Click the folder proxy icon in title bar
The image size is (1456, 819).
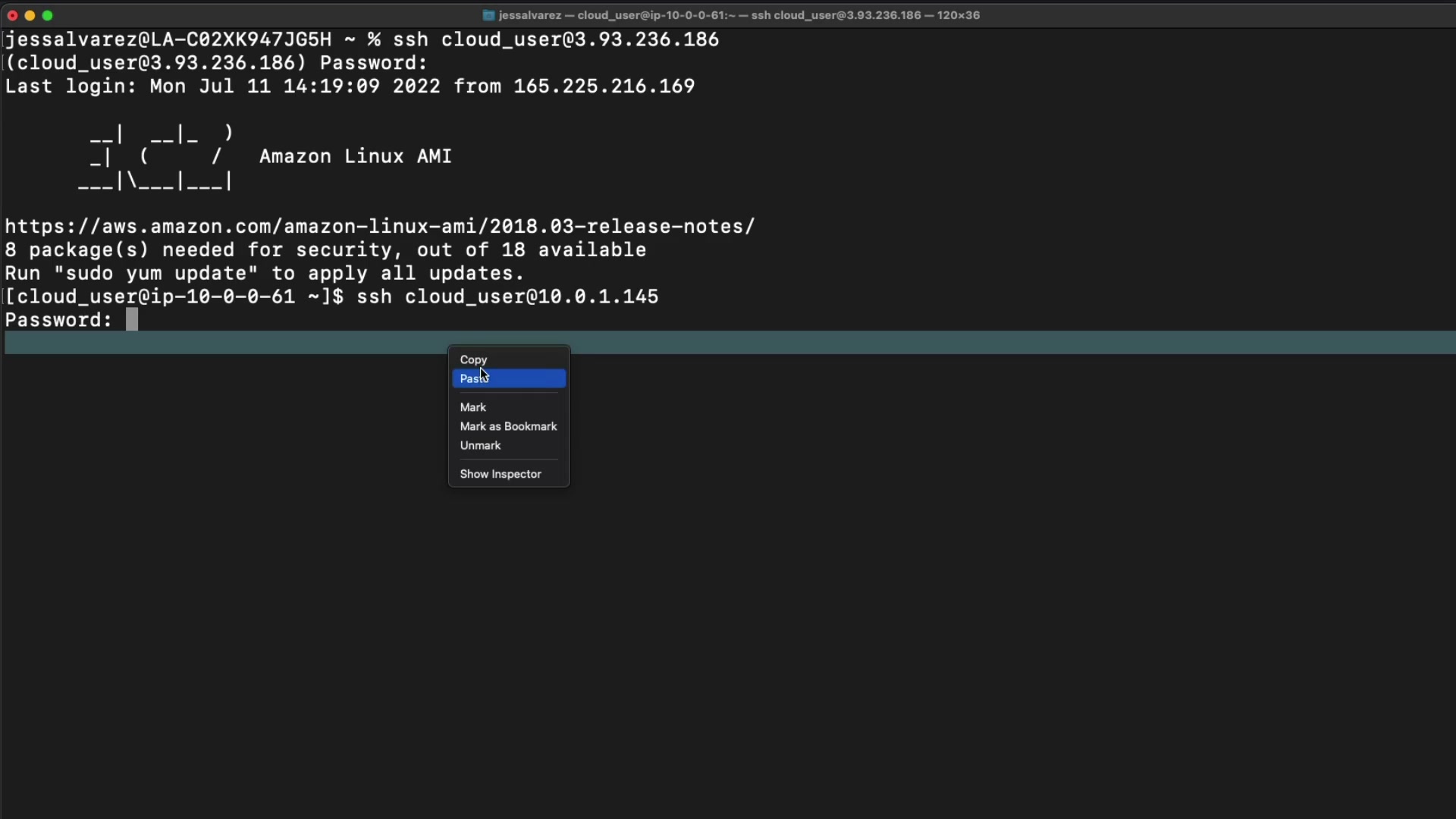489,15
